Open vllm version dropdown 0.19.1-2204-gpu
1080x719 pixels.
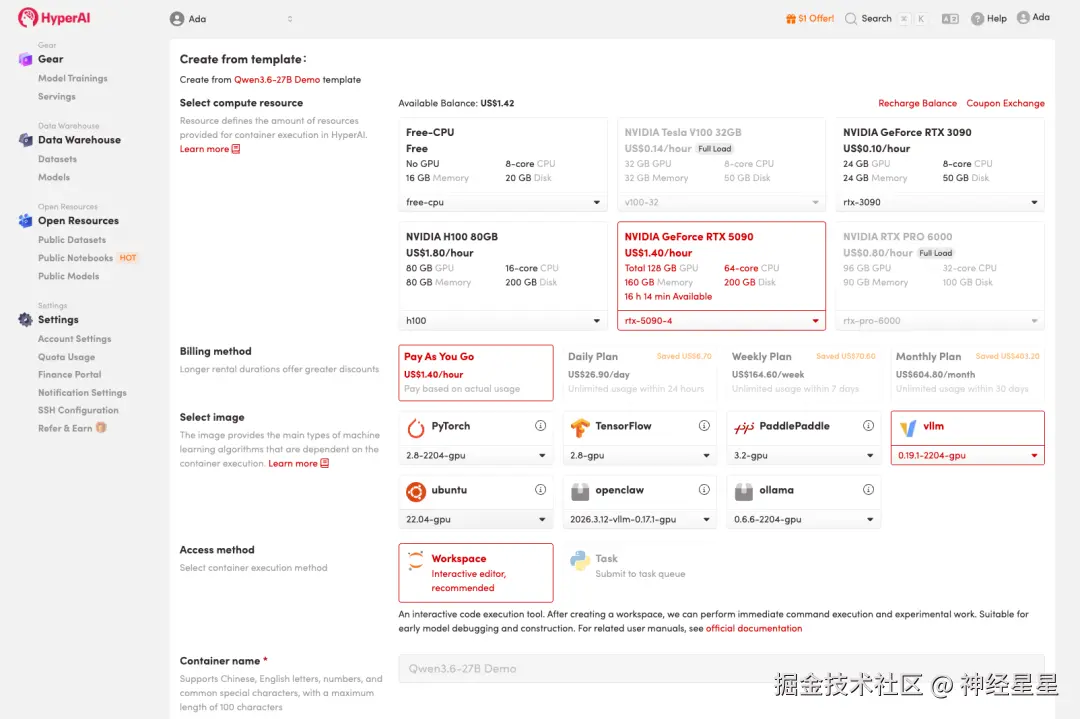coord(968,455)
